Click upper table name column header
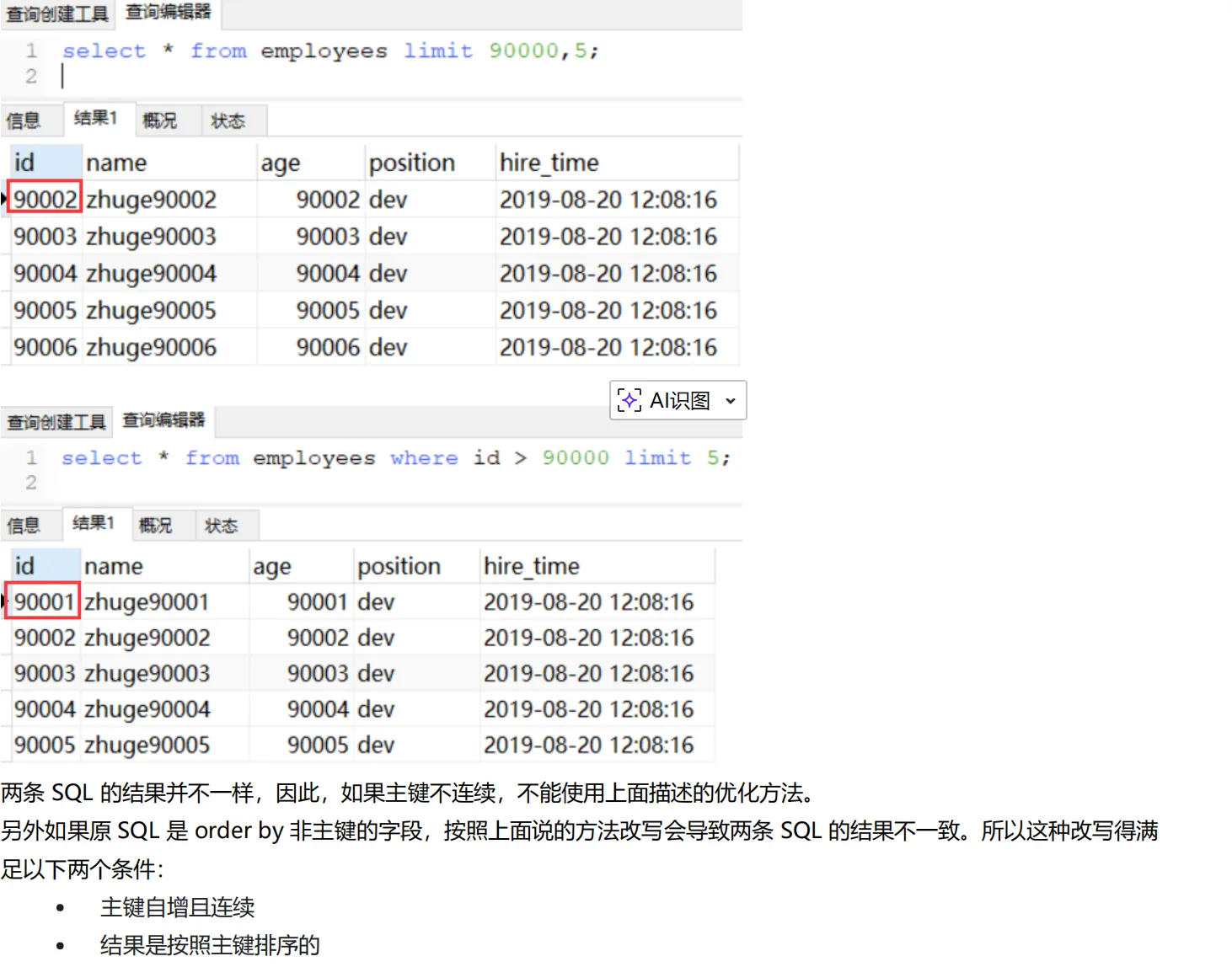The image size is (1232, 967). [x=170, y=163]
